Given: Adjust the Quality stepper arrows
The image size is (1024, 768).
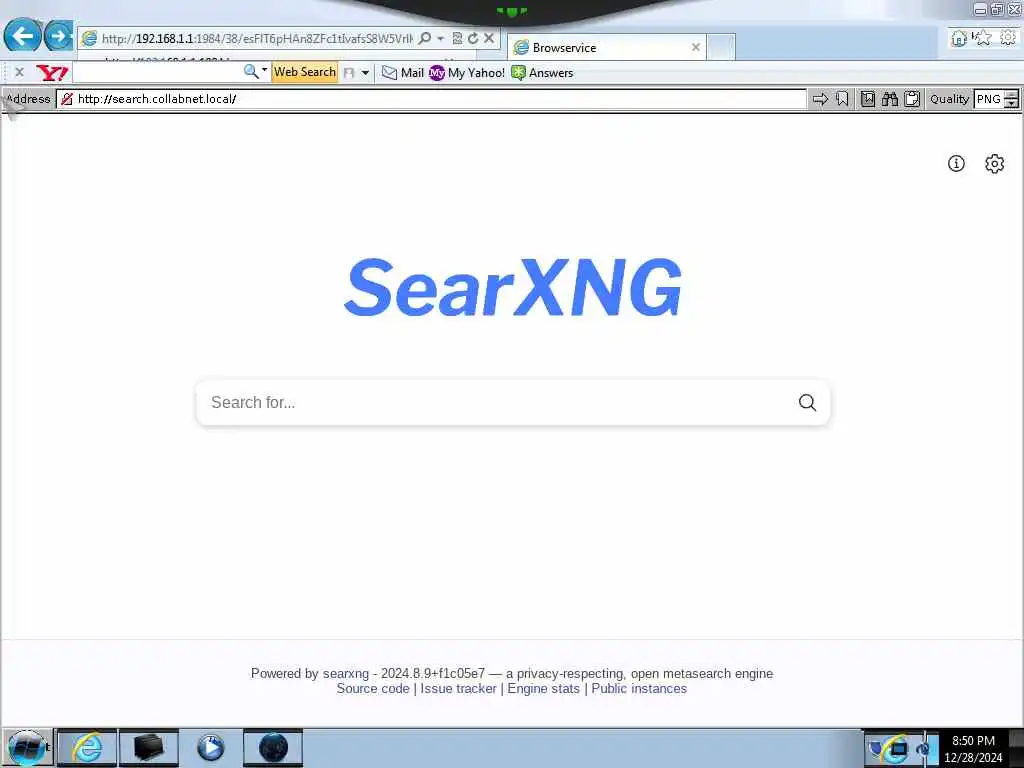Looking at the screenshot, I should pyautogui.click(x=1012, y=99).
